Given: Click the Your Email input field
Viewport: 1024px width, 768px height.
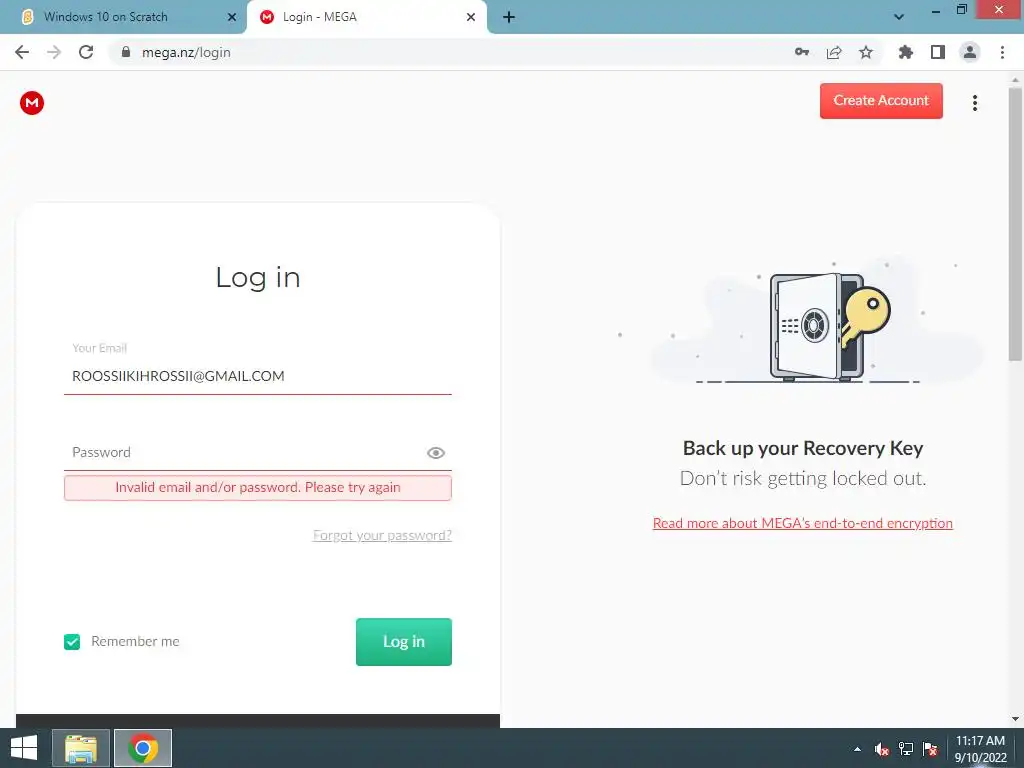Looking at the screenshot, I should pos(258,376).
